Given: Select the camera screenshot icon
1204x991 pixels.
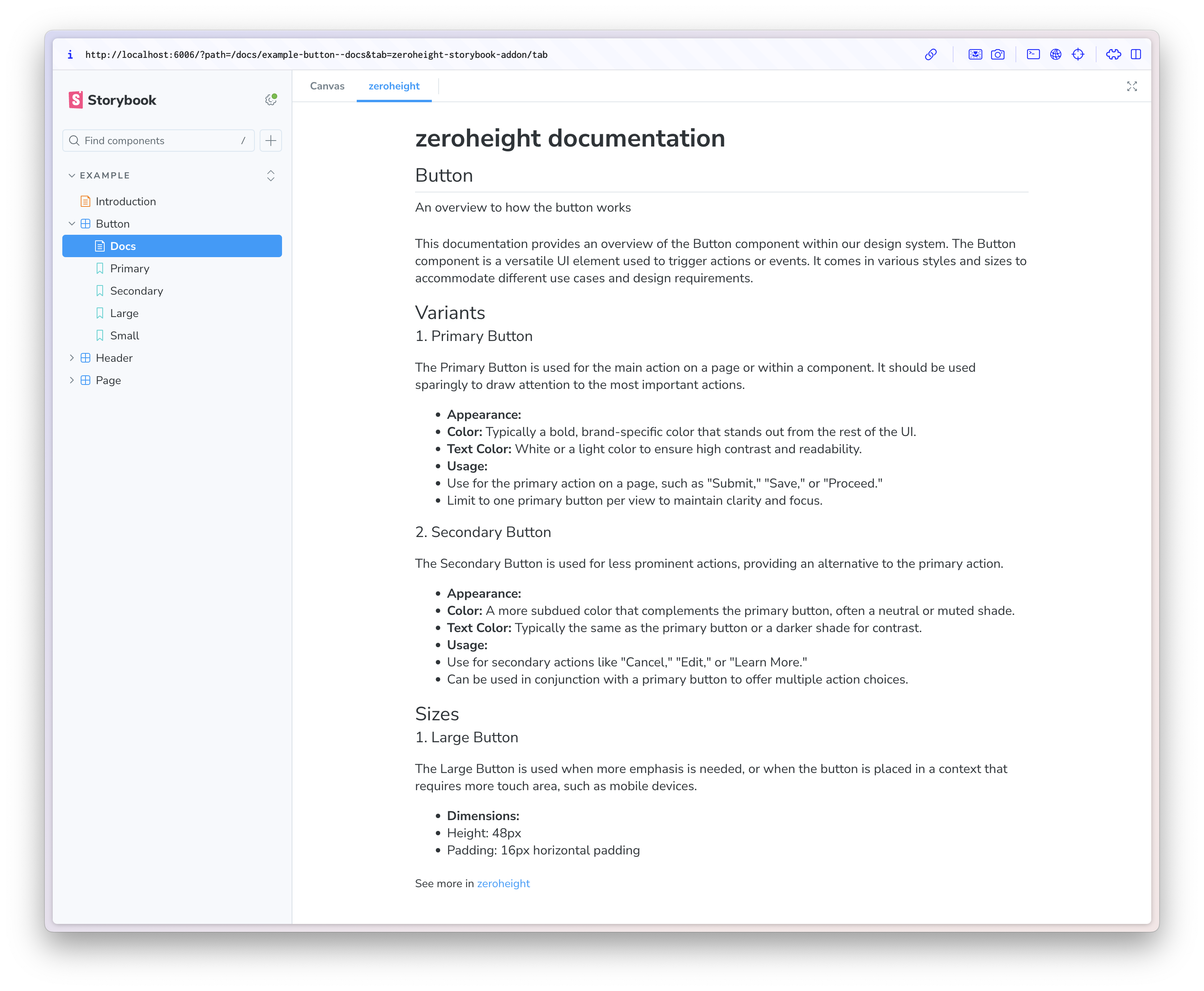Looking at the screenshot, I should pos(998,54).
